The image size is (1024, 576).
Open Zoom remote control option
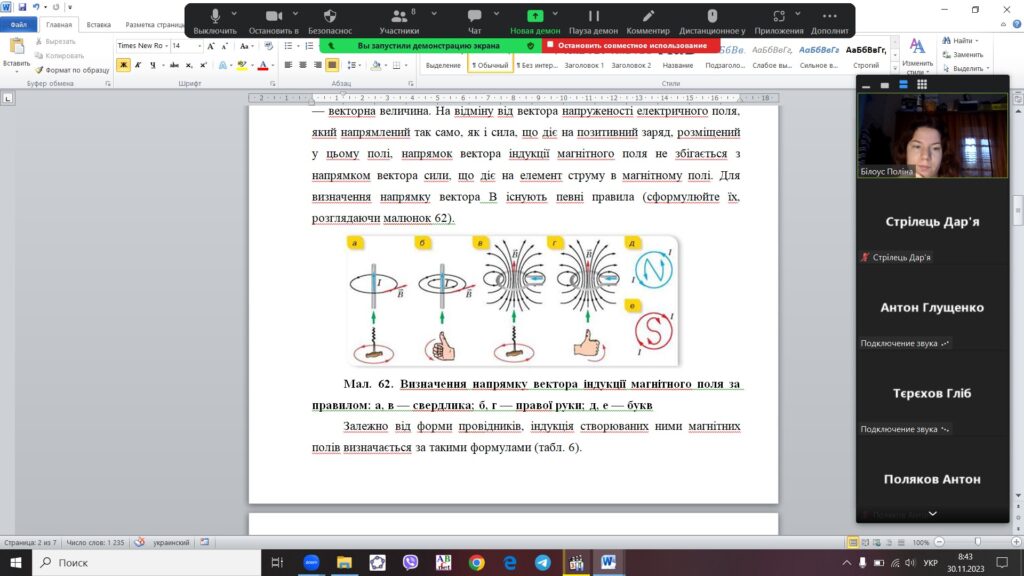point(712,21)
